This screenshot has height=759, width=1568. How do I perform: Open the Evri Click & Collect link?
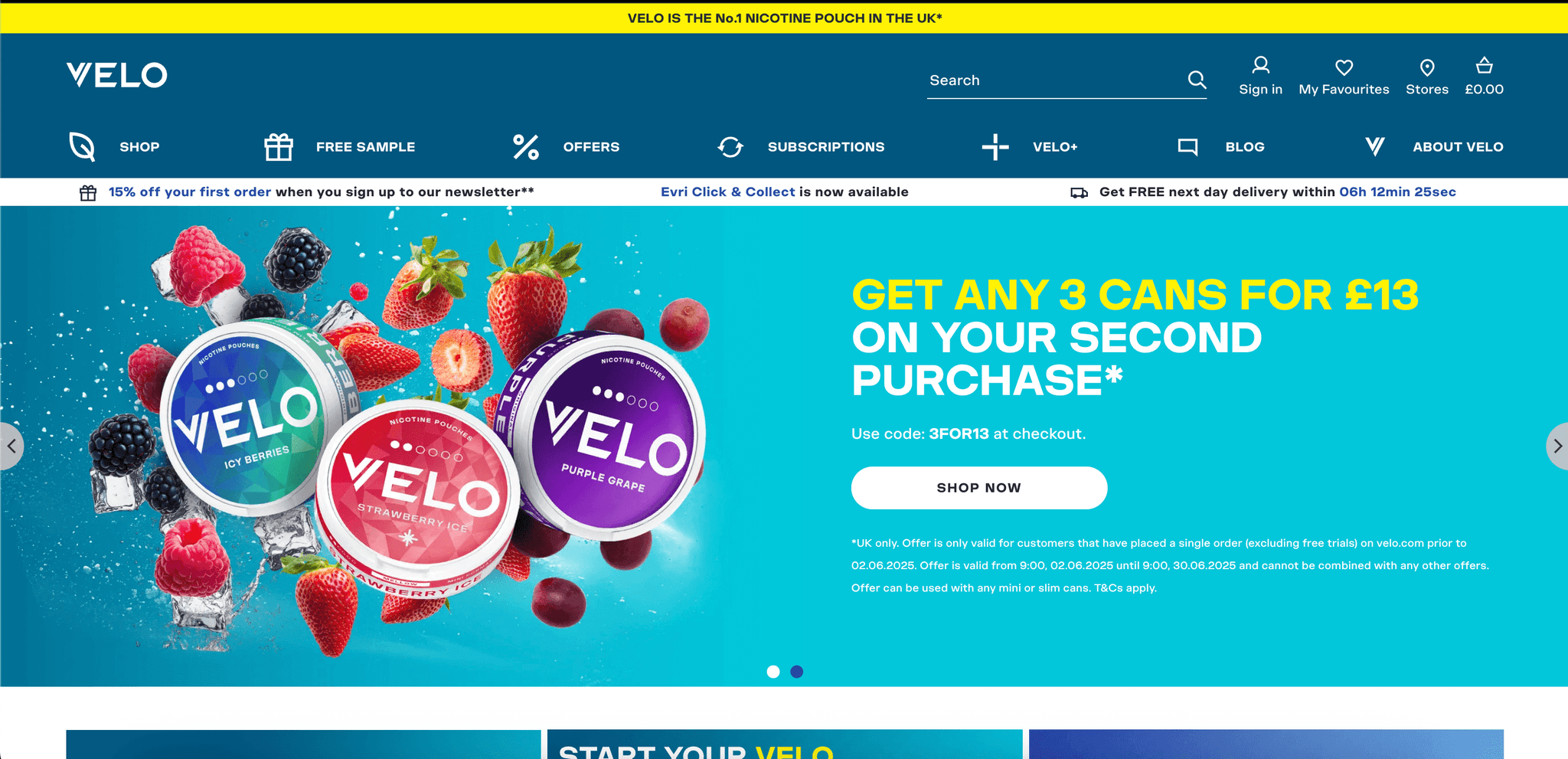pyautogui.click(x=727, y=191)
